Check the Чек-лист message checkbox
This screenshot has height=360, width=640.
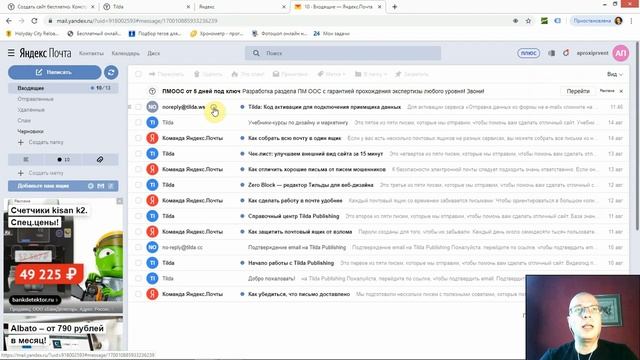pos(138,154)
